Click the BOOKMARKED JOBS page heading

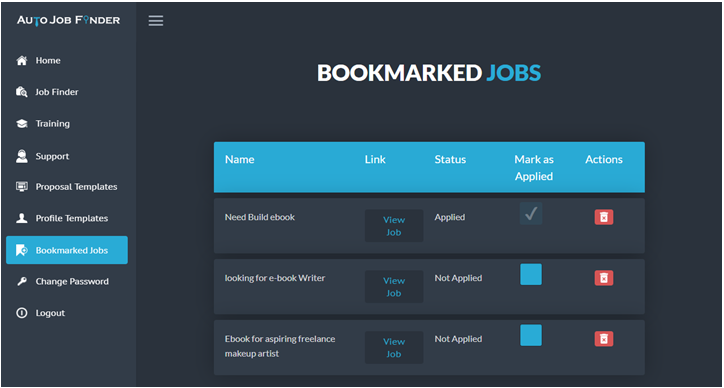coord(429,73)
